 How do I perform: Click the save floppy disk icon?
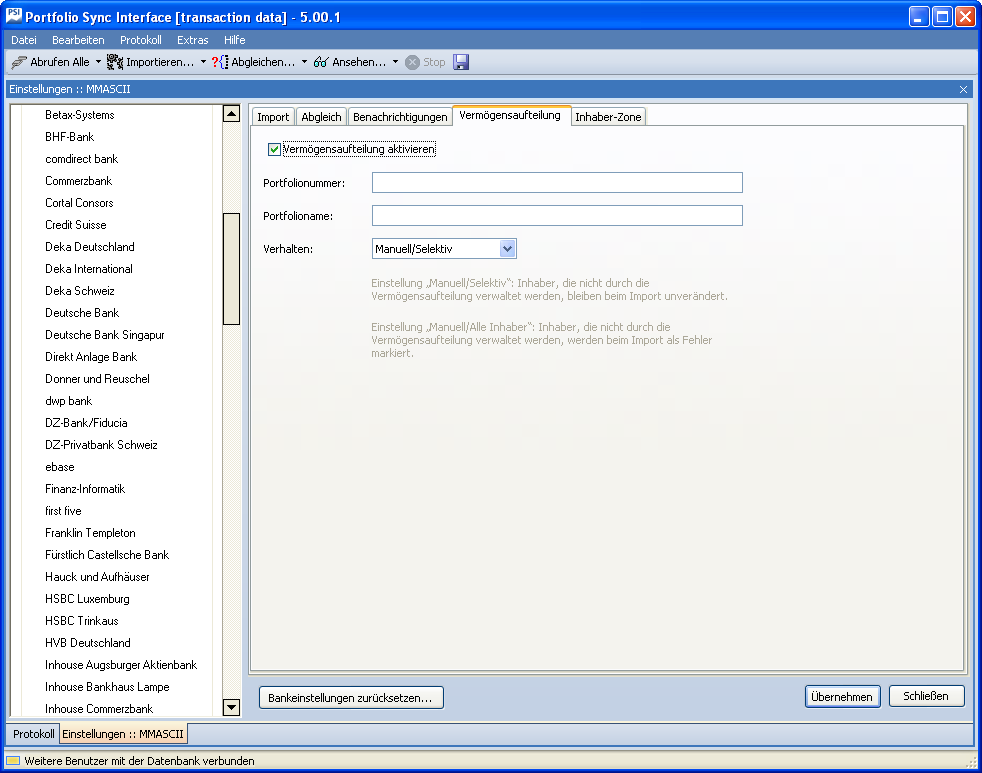[461, 62]
